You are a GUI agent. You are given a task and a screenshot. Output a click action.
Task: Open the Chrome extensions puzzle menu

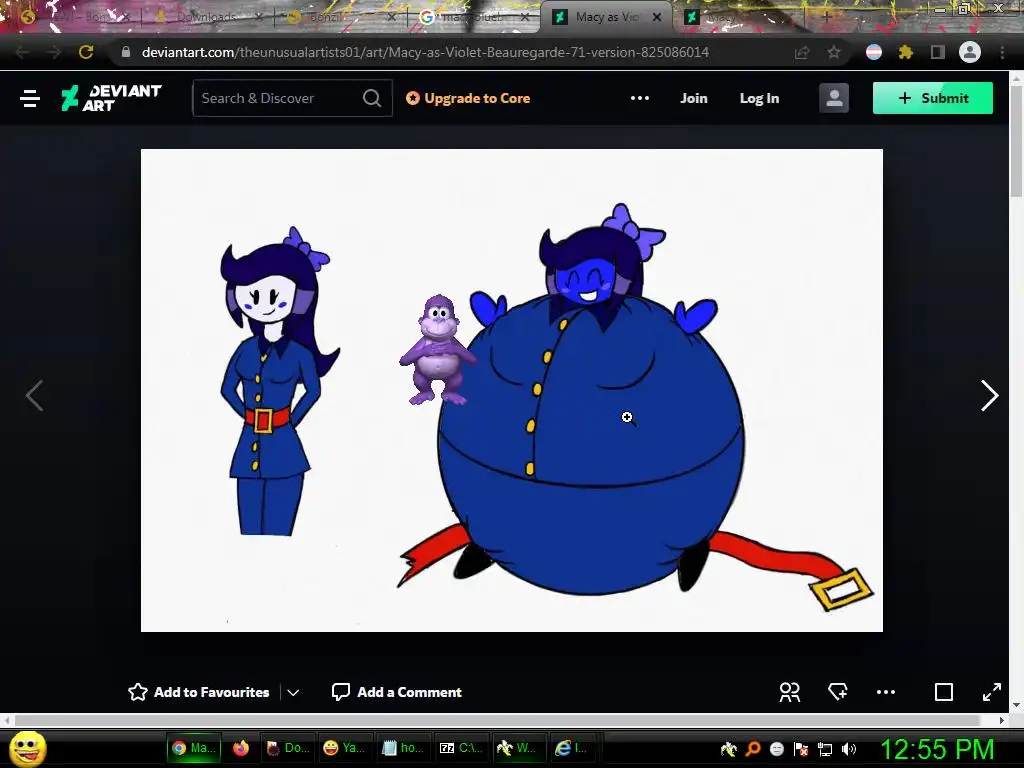tap(906, 52)
